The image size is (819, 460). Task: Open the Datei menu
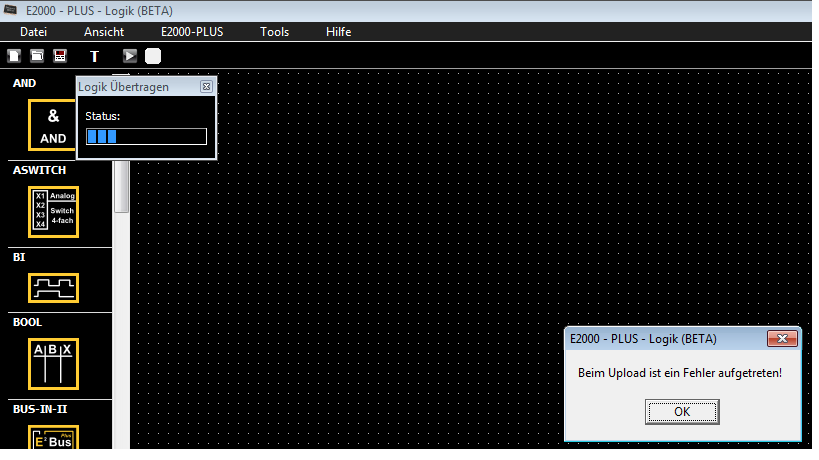coord(34,32)
